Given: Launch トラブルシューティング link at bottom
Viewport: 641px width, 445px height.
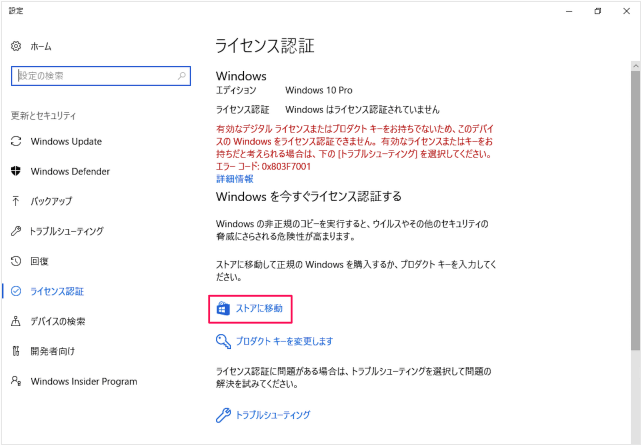Looking at the screenshot, I should point(273,414).
